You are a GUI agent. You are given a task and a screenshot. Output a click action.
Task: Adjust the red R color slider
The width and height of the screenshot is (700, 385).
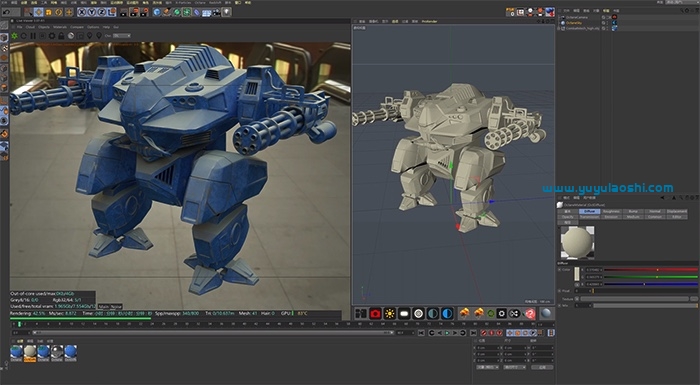click(651, 270)
